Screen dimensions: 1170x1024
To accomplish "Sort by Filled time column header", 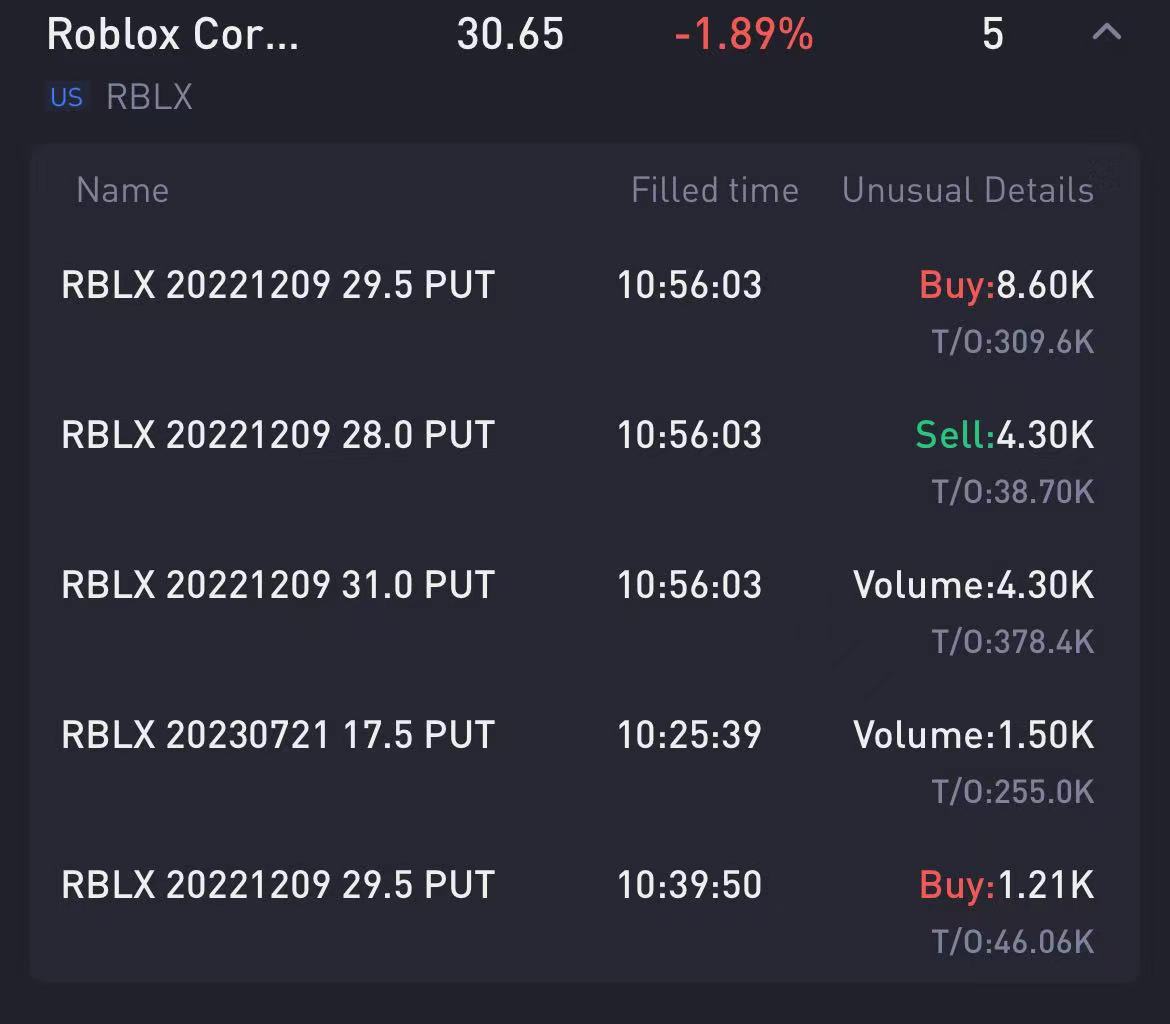I will (x=714, y=190).
